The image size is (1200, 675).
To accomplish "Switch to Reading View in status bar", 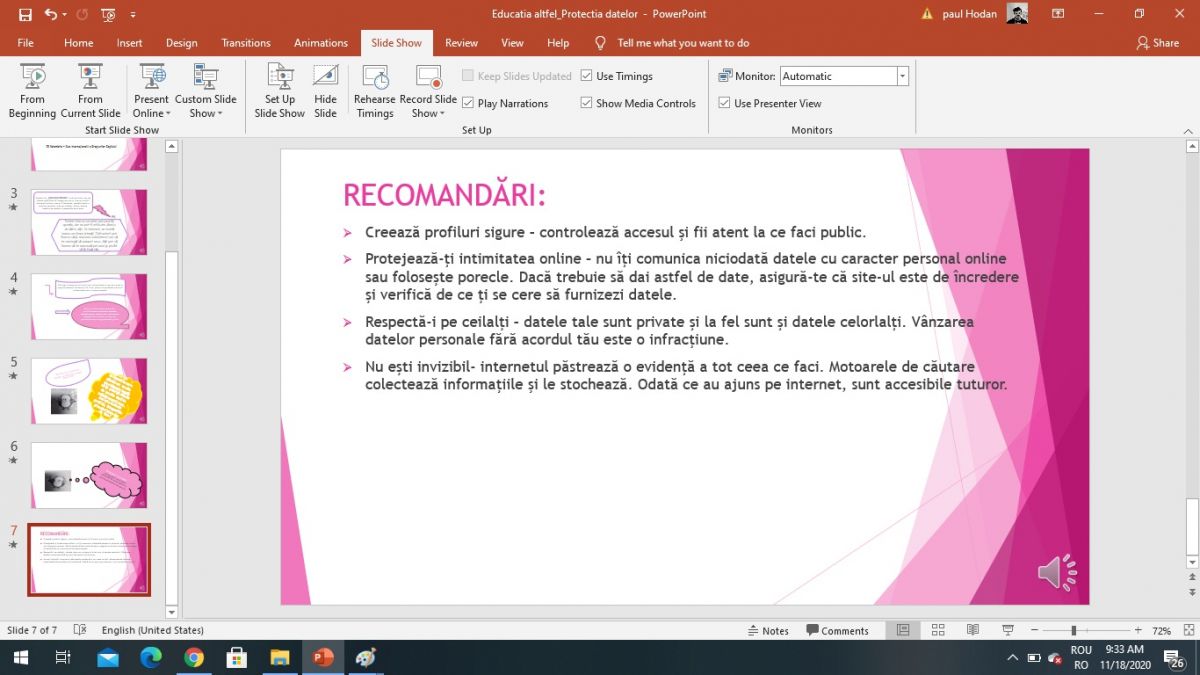I will coord(972,630).
